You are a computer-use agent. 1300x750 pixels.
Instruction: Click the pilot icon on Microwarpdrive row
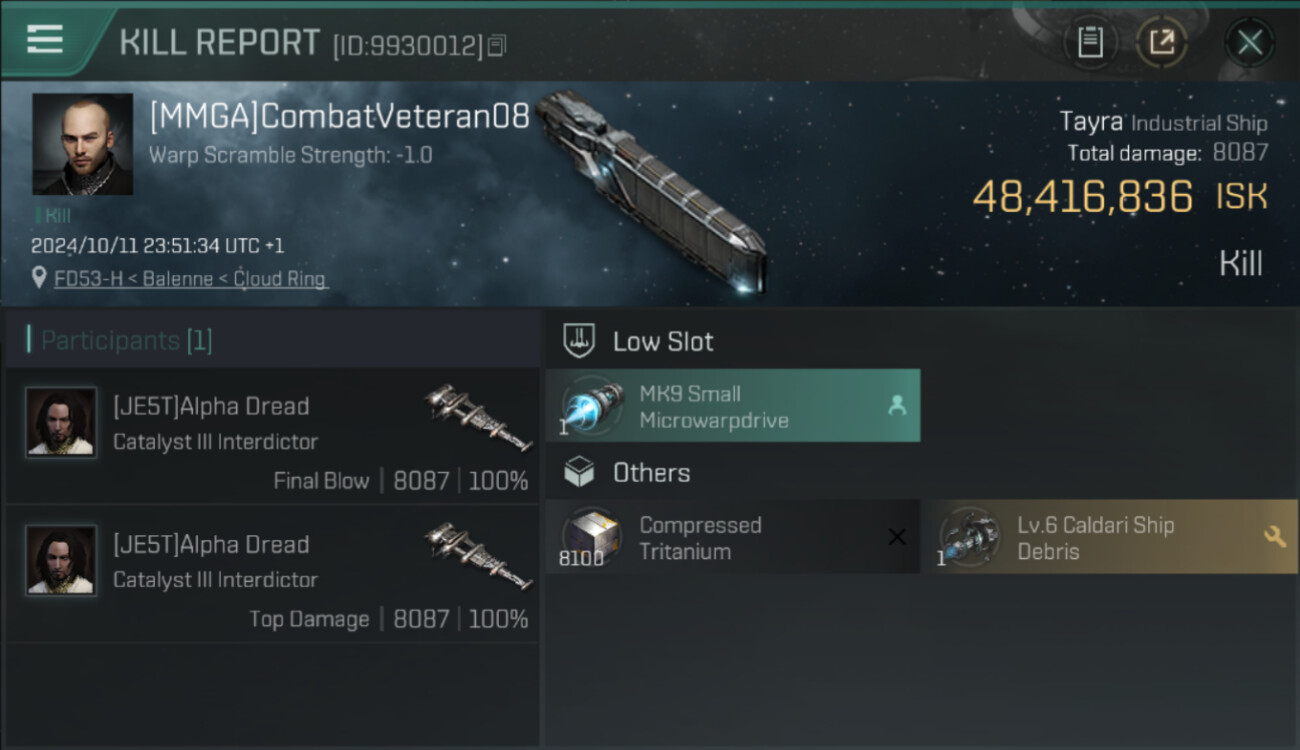tap(896, 406)
